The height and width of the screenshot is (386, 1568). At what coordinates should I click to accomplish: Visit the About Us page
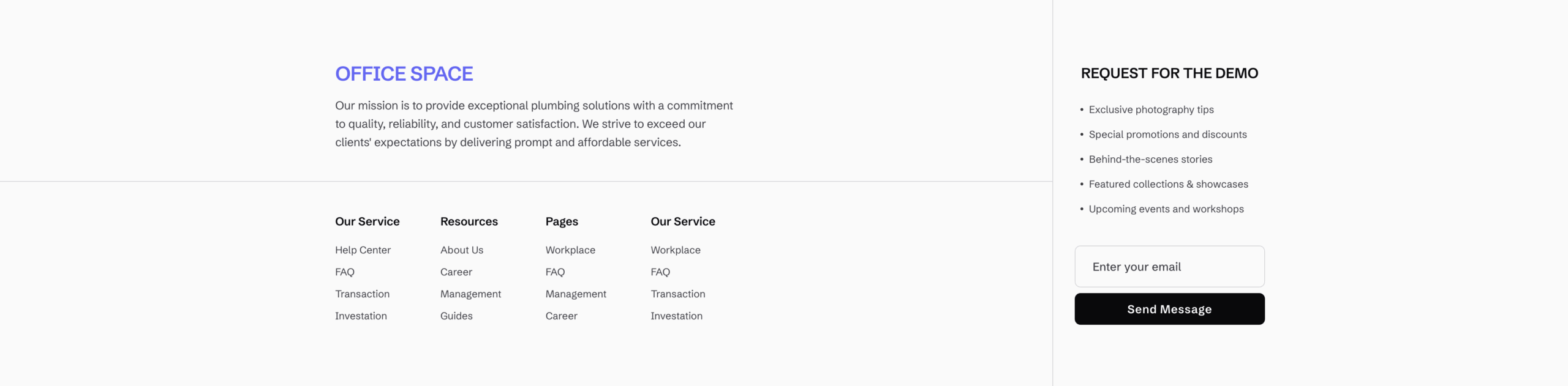[462, 250]
